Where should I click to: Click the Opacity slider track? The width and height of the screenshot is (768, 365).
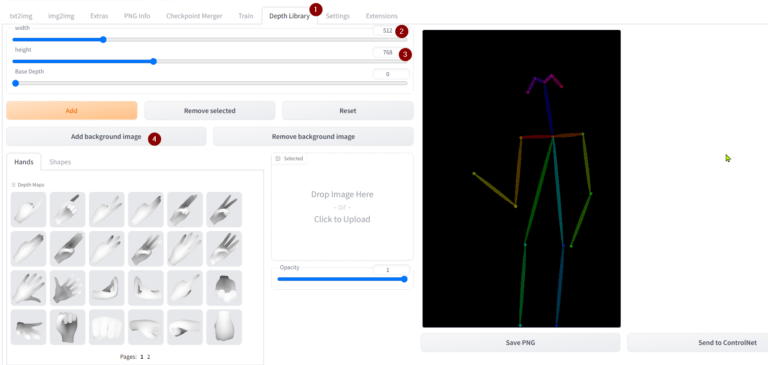(x=342, y=279)
